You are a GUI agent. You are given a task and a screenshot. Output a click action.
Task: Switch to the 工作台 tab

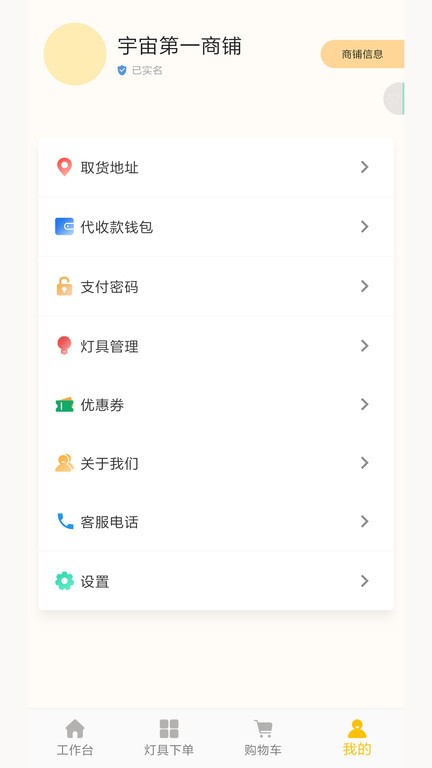tap(75, 738)
